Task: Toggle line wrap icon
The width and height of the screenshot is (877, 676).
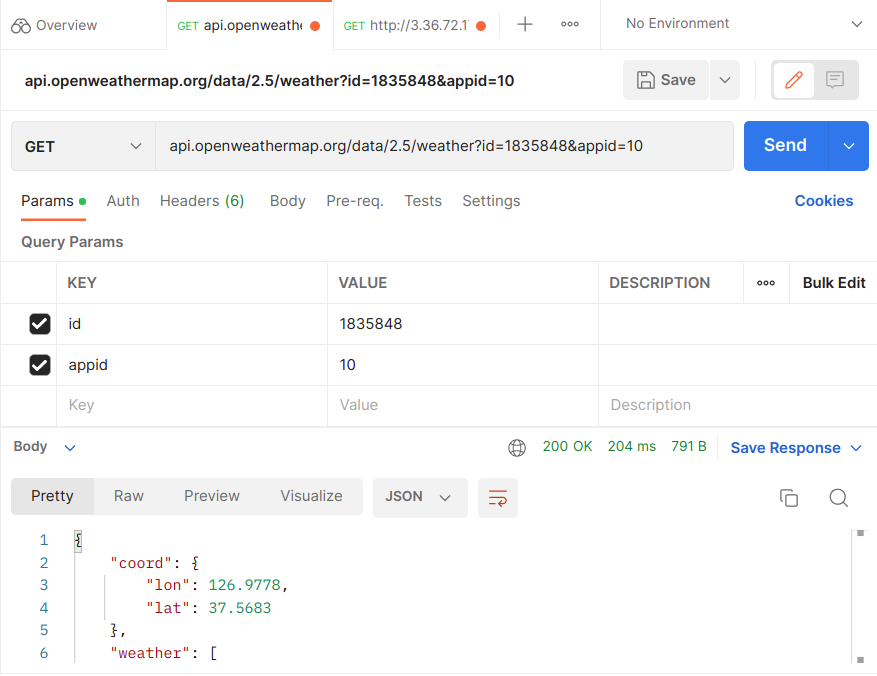Action: (x=498, y=498)
